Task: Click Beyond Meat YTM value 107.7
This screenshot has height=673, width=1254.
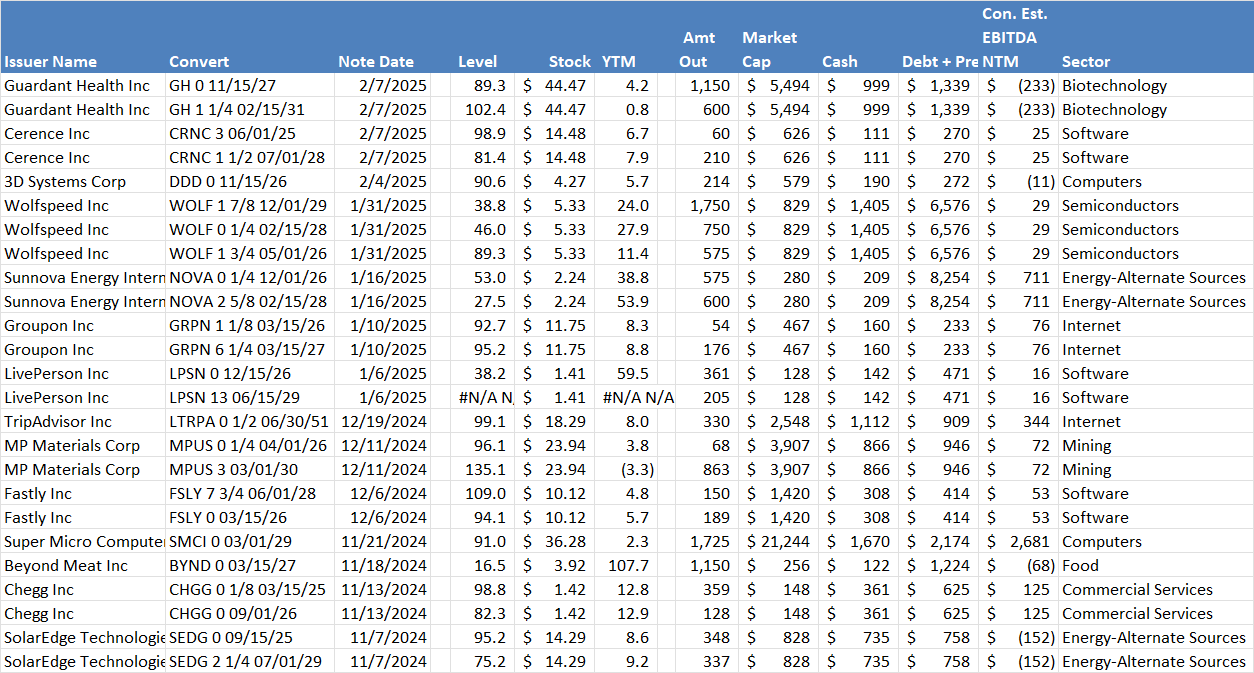Action: 628,566
